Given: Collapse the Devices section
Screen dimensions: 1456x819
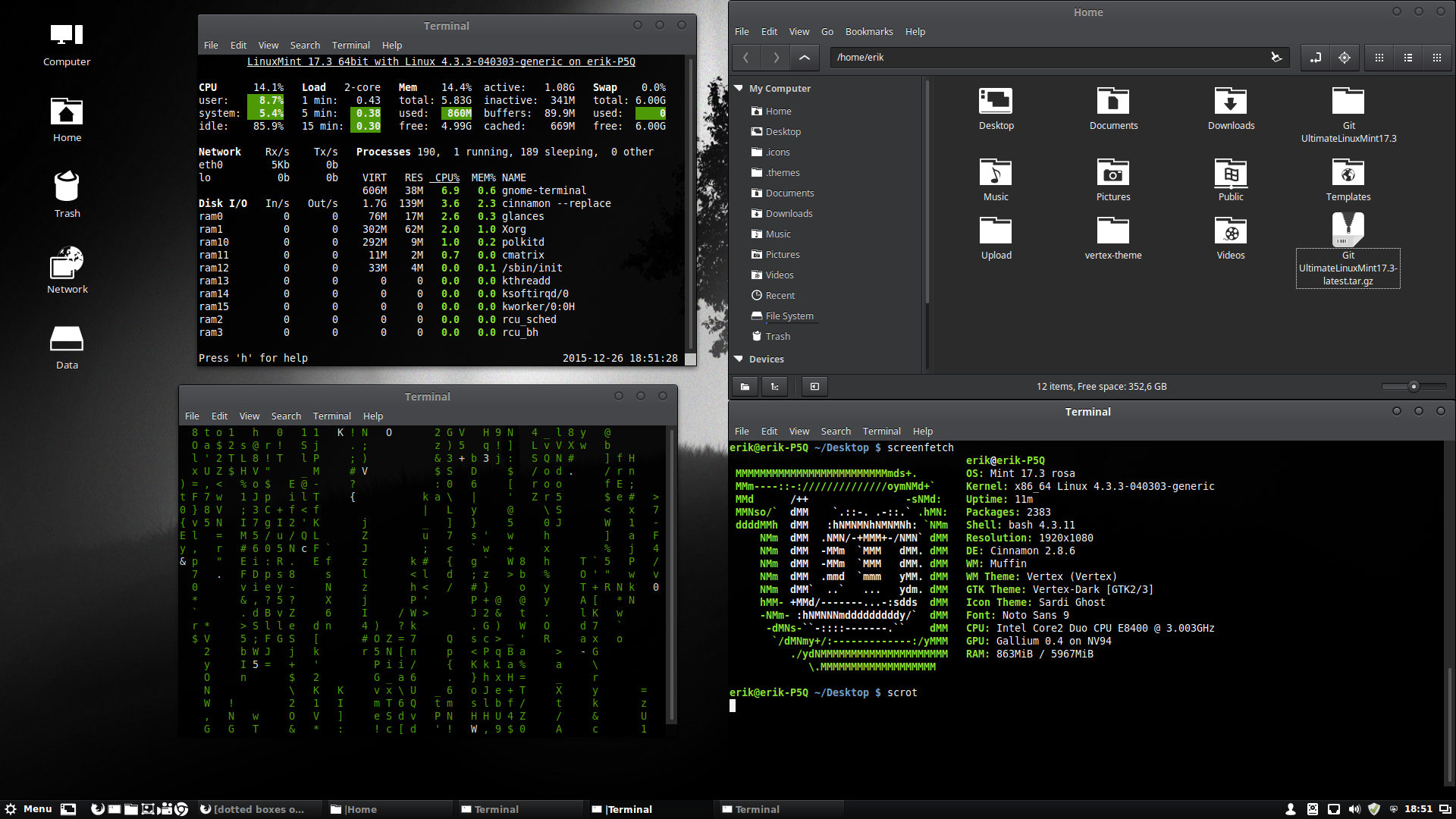Looking at the screenshot, I should coord(739,359).
